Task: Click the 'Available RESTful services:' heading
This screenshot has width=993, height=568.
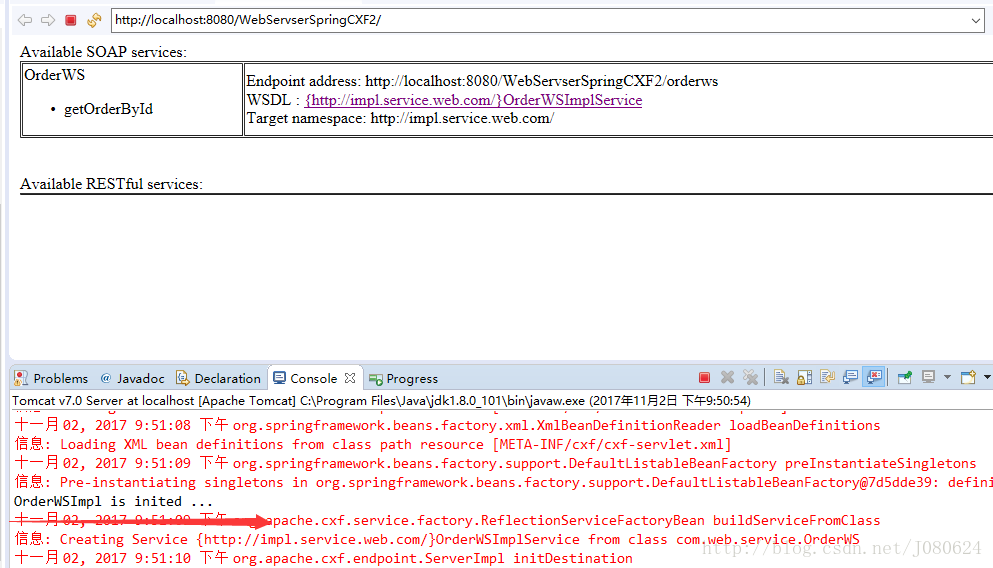Action: (111, 184)
